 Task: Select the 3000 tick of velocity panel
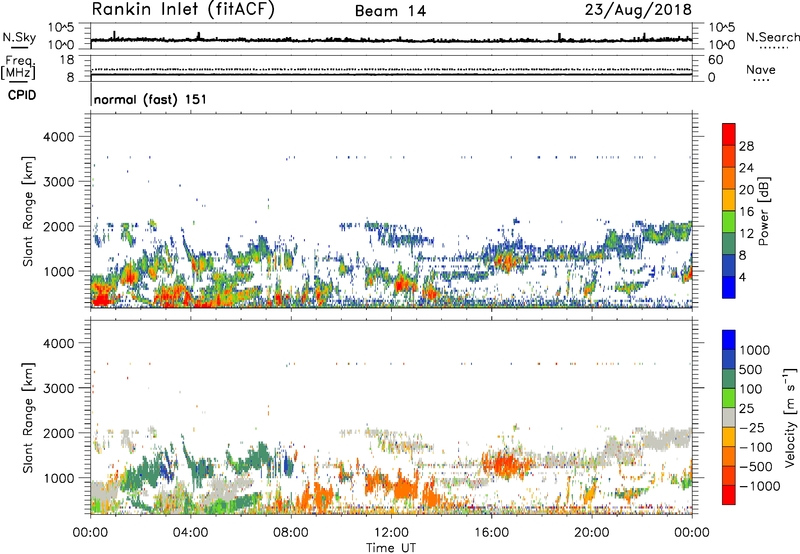[60, 388]
